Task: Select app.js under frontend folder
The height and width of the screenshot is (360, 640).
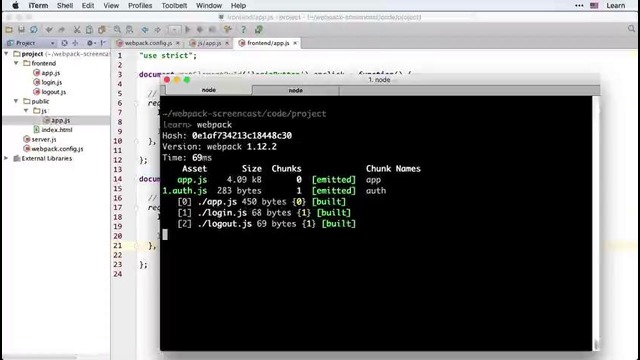Action: pos(47,73)
